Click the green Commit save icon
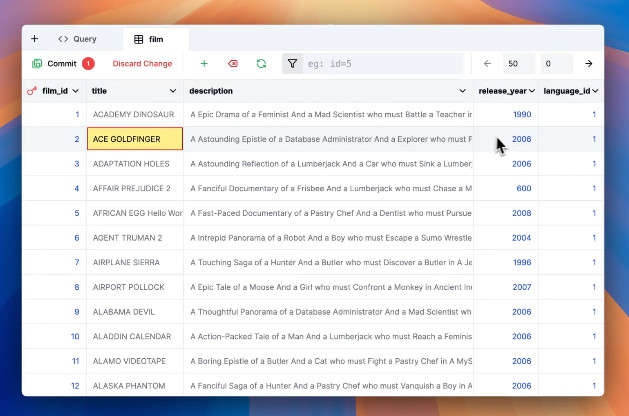 tap(37, 63)
